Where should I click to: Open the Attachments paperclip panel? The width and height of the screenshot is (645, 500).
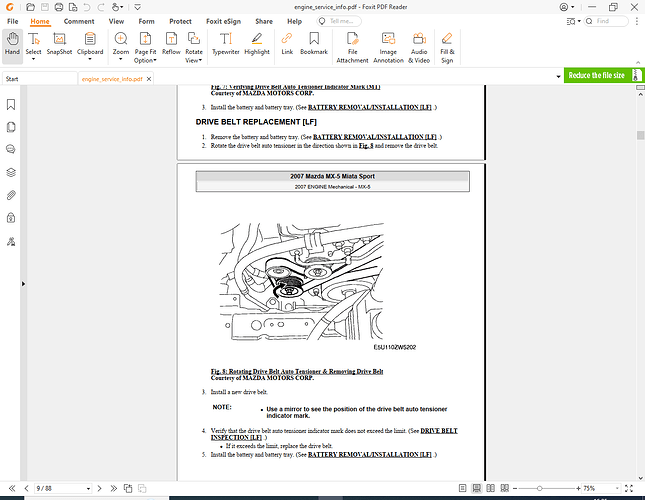(11, 194)
